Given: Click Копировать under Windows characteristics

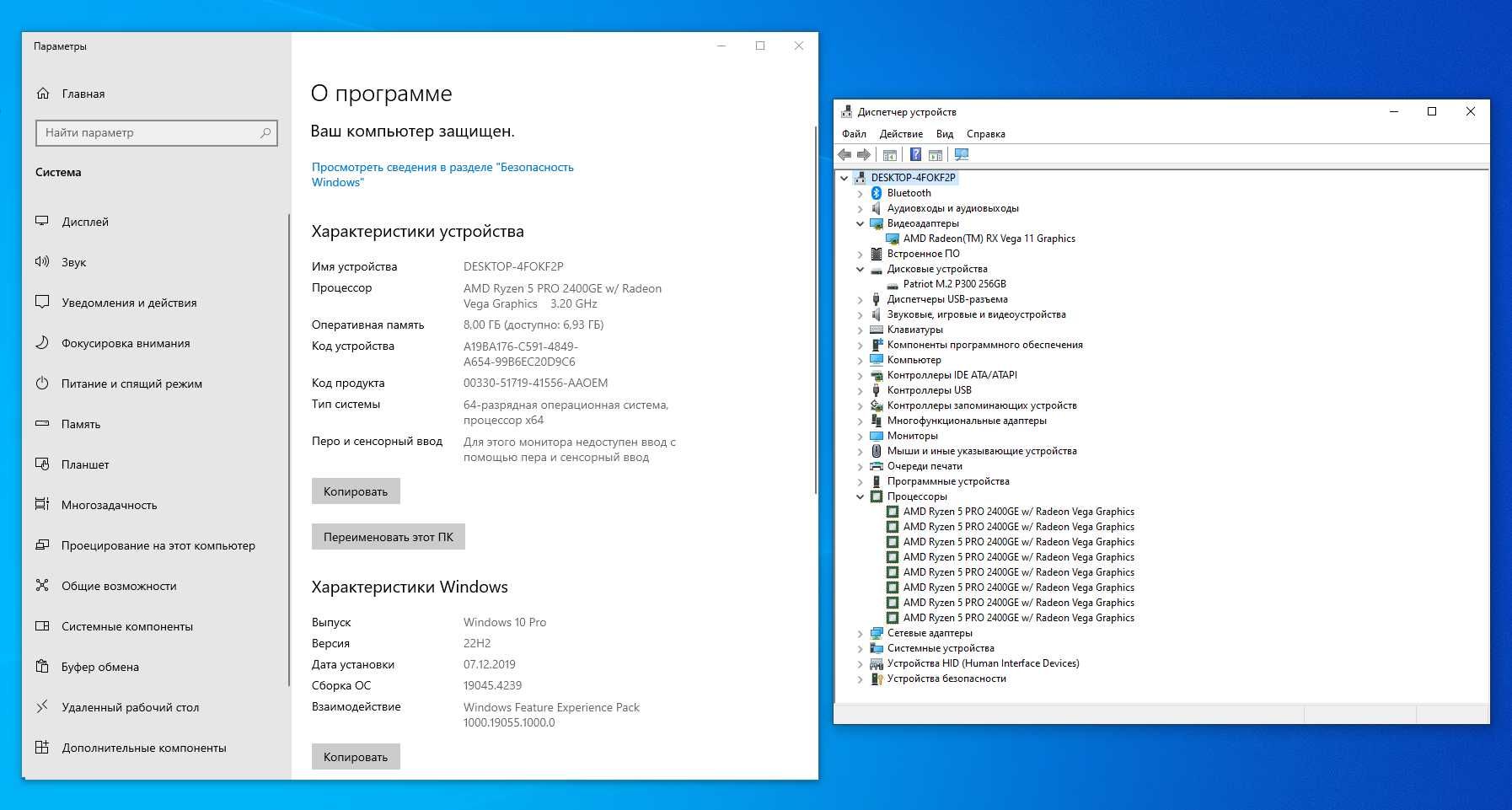Looking at the screenshot, I should click(356, 757).
